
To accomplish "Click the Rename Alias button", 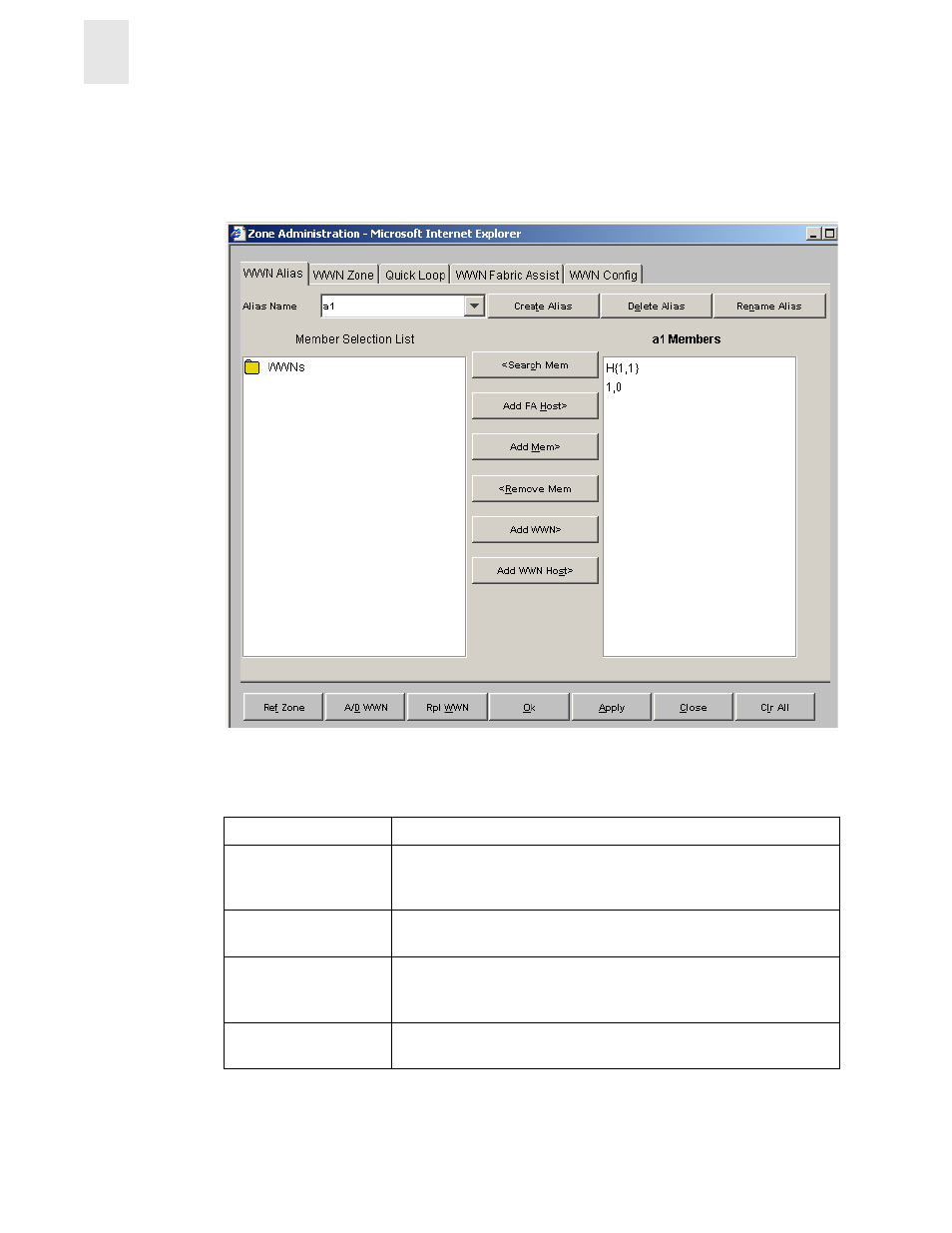I will (769, 307).
